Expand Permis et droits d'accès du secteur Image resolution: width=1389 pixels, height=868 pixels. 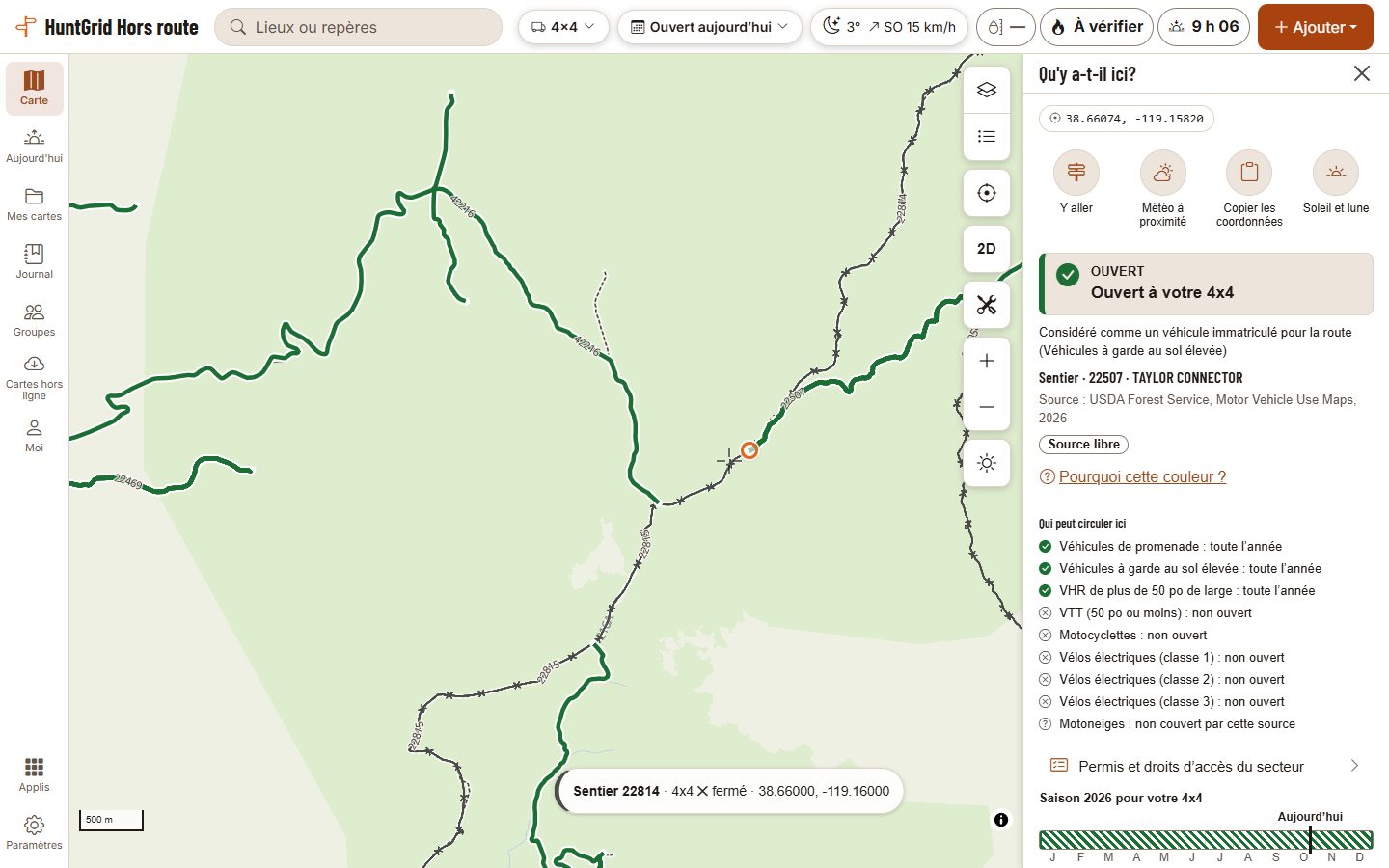click(1205, 766)
